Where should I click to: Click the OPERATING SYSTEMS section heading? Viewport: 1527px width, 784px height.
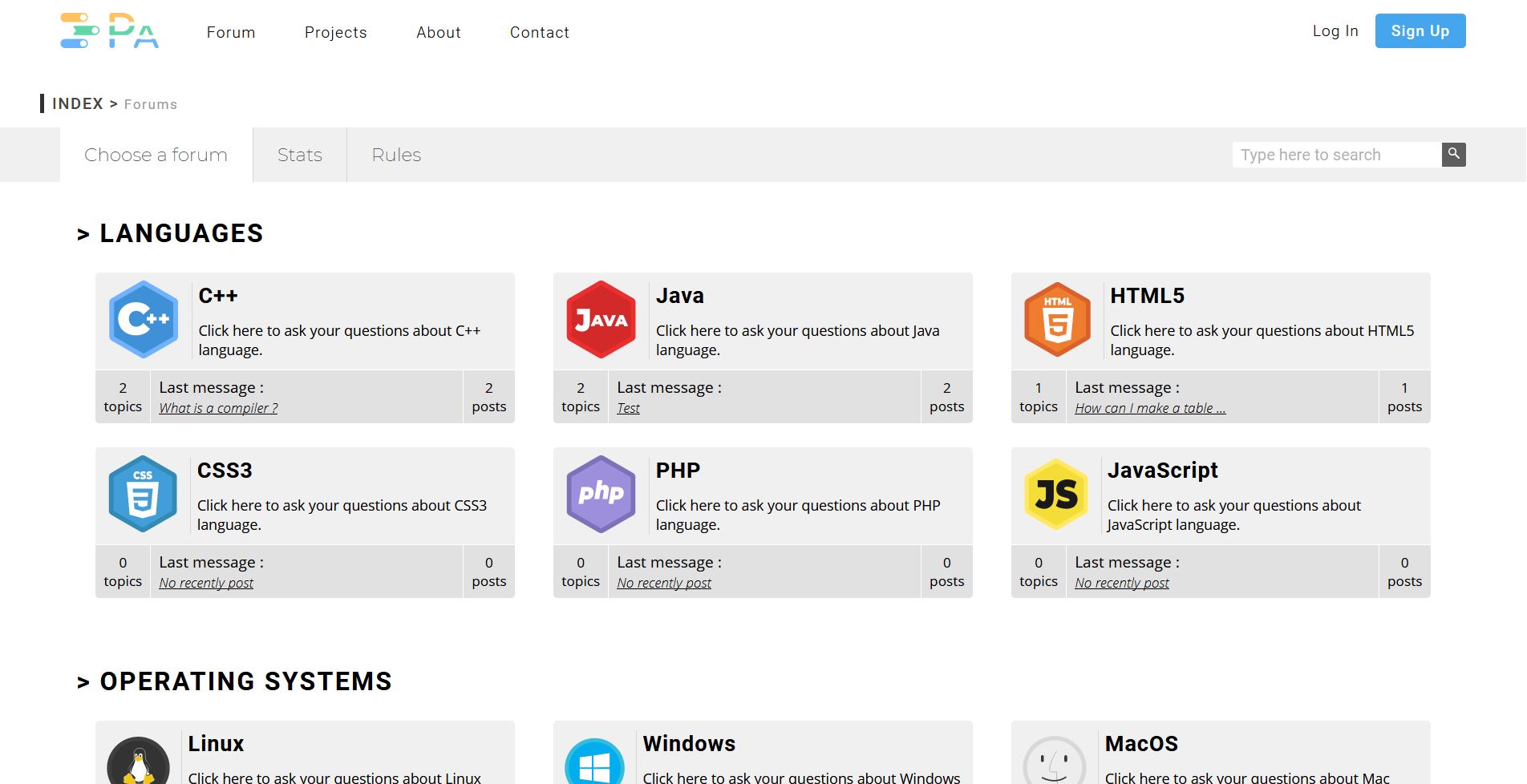coord(245,681)
